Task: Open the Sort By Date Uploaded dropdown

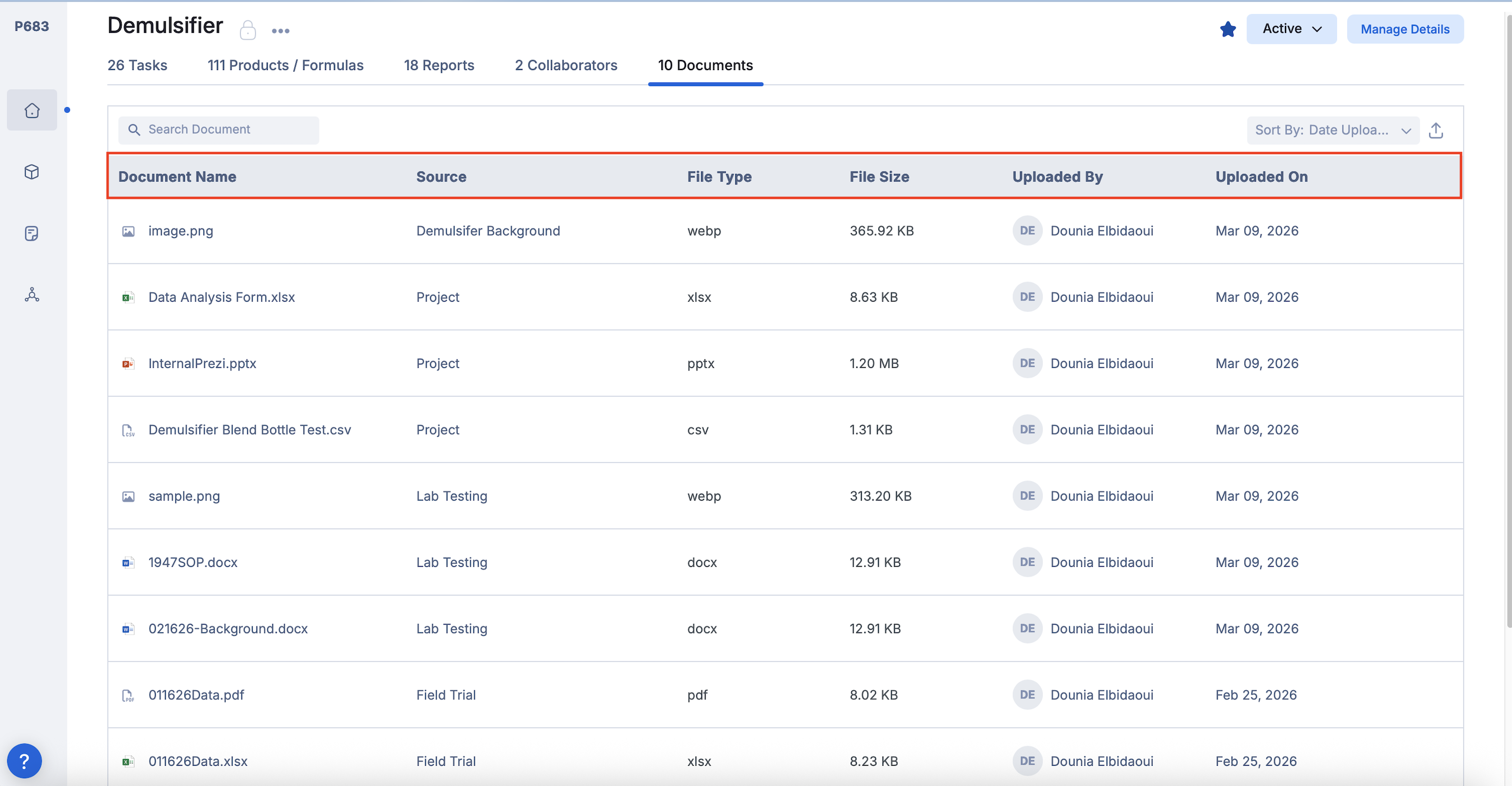Action: point(1333,130)
